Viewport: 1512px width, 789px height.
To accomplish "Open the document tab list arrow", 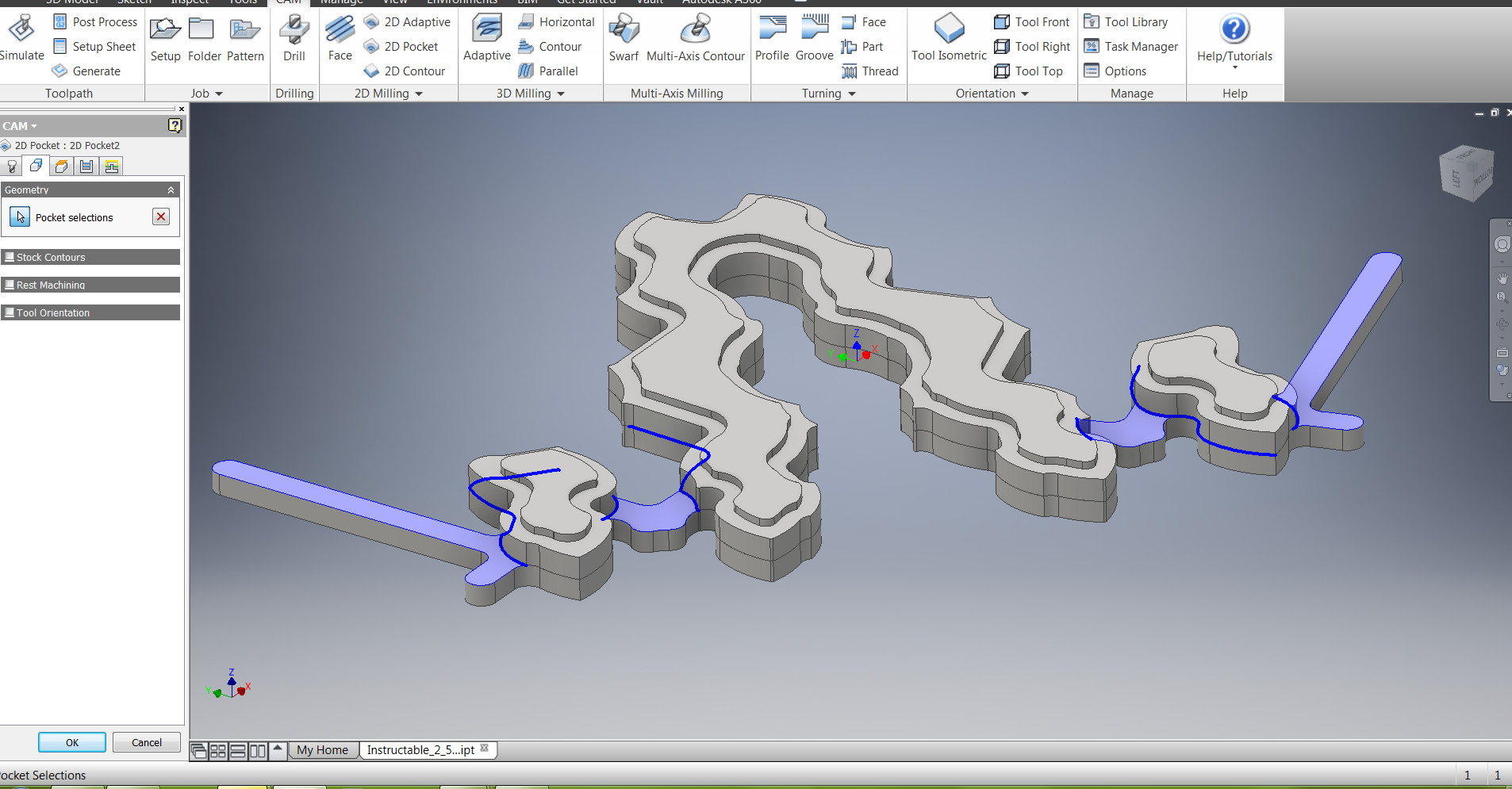I will pyautogui.click(x=278, y=749).
